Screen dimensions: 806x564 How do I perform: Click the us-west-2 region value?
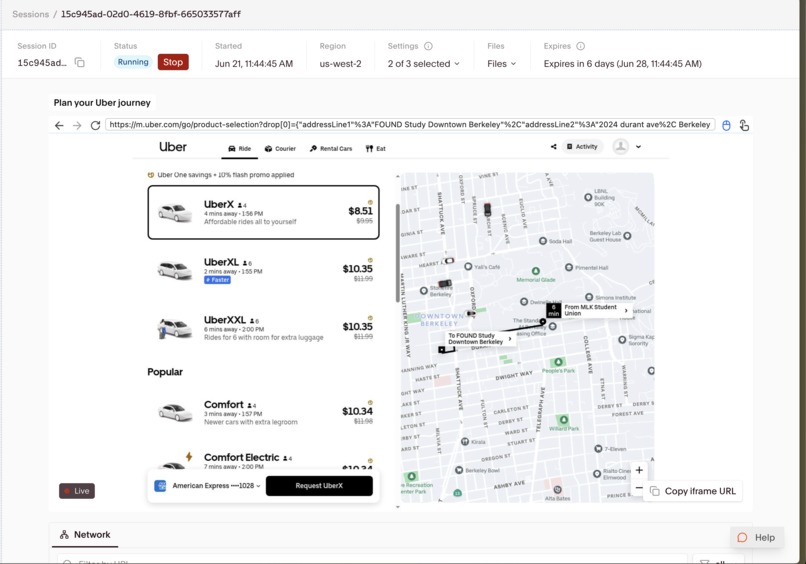(x=340, y=64)
